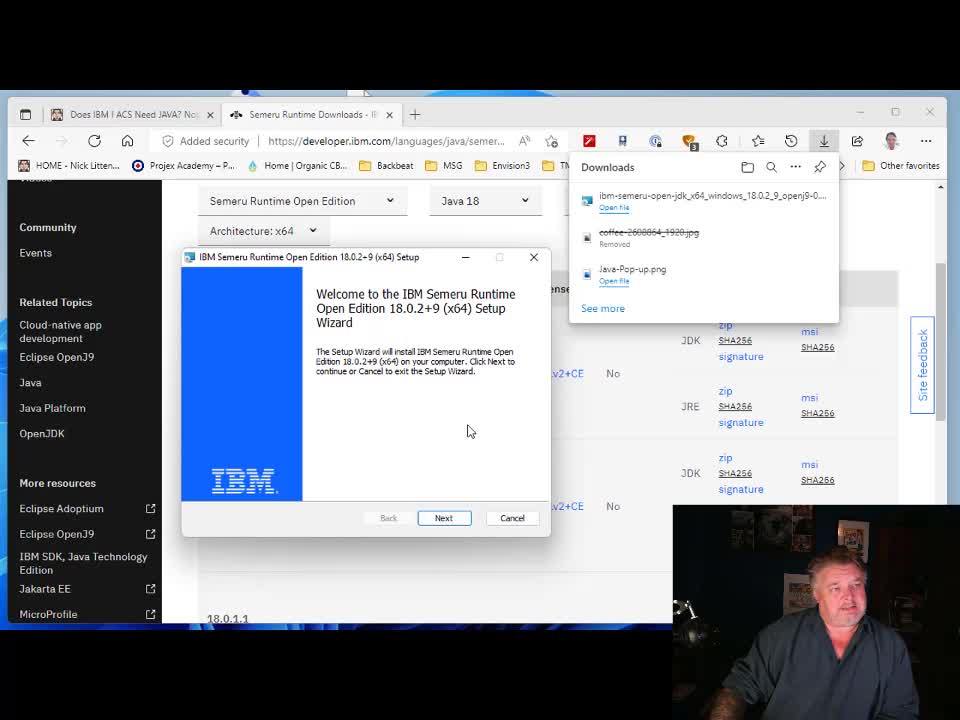Viewport: 960px width, 720px height.
Task: Open Jakarta EE external link icon
Action: (x=151, y=588)
